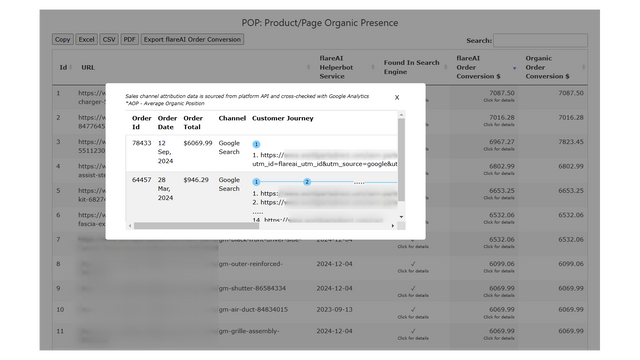The width and height of the screenshot is (640, 360).
Task: Sort table by Id column
Action: [63, 67]
